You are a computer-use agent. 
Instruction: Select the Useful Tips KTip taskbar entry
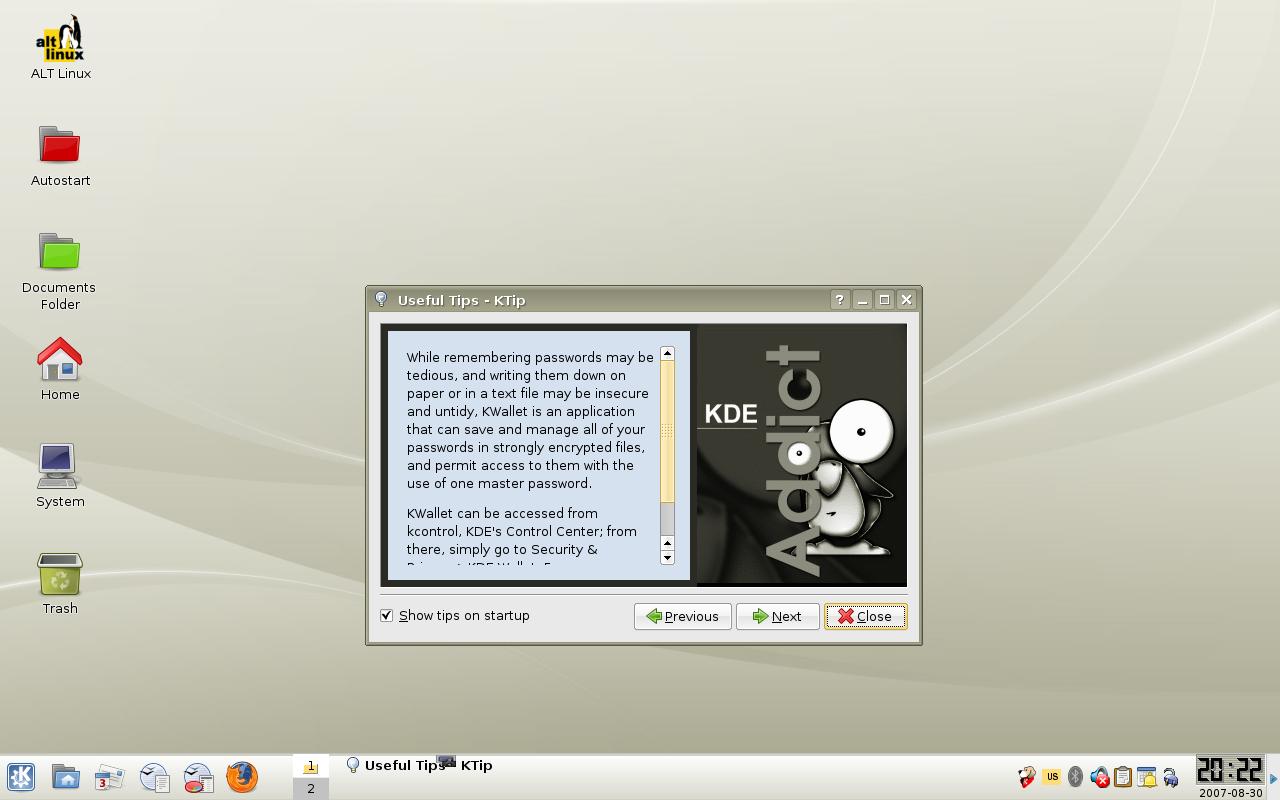point(420,765)
